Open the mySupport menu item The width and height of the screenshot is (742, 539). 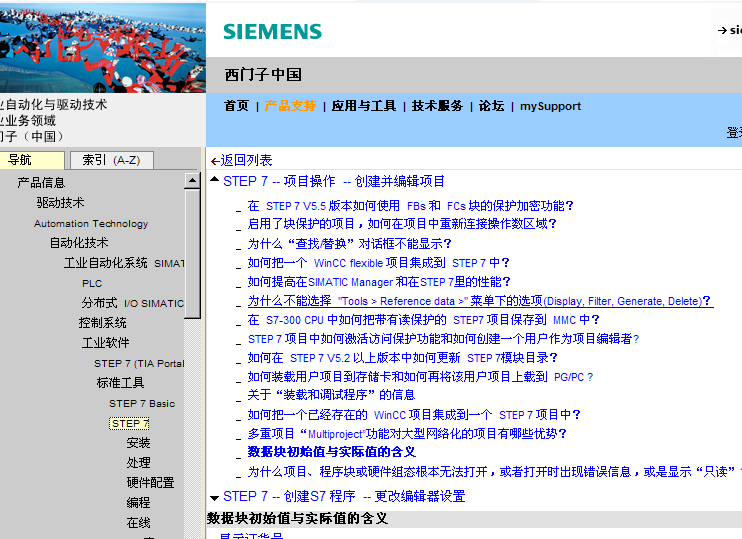pyautogui.click(x=550, y=106)
